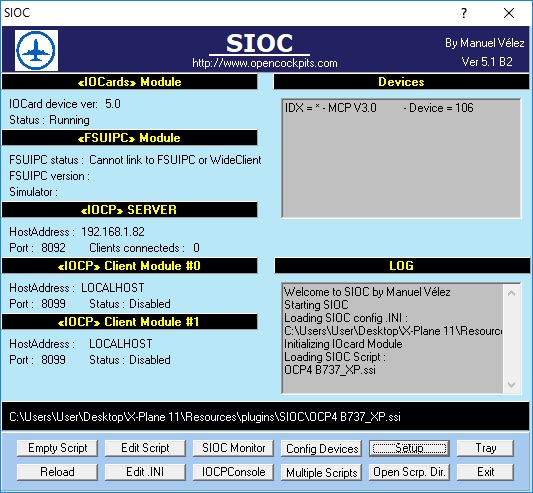Viewport: 533px width, 493px height.
Task: Open the opencockpits.com website link
Action: pos(265,63)
